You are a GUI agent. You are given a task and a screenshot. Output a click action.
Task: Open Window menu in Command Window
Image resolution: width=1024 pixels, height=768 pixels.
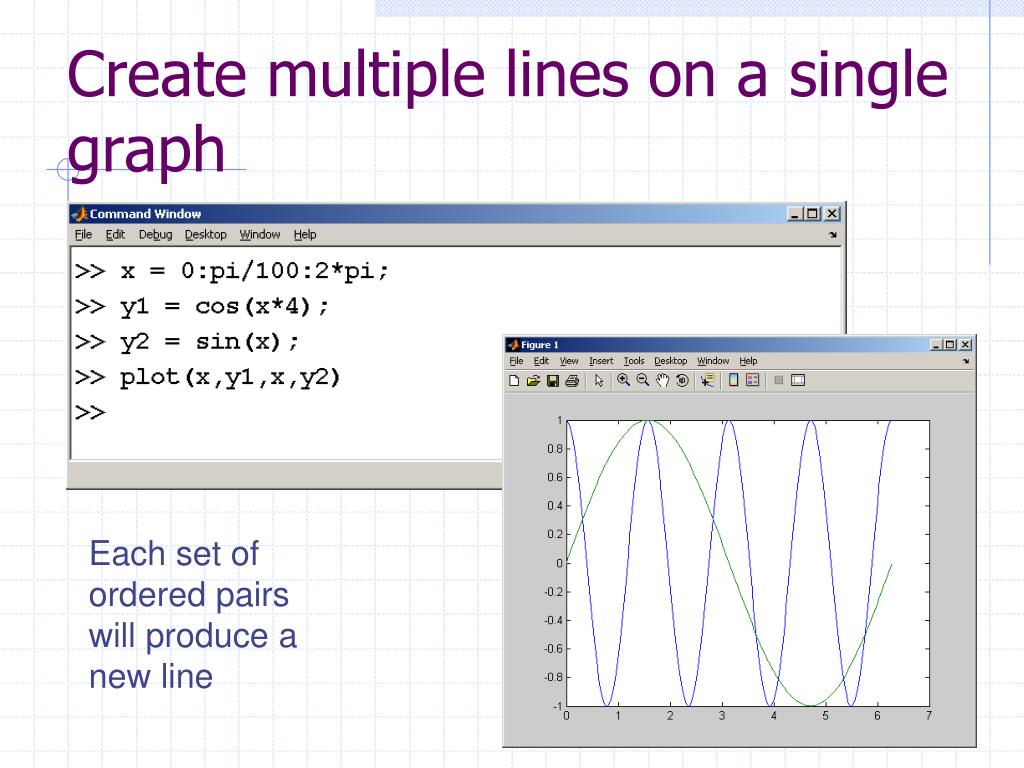click(260, 234)
